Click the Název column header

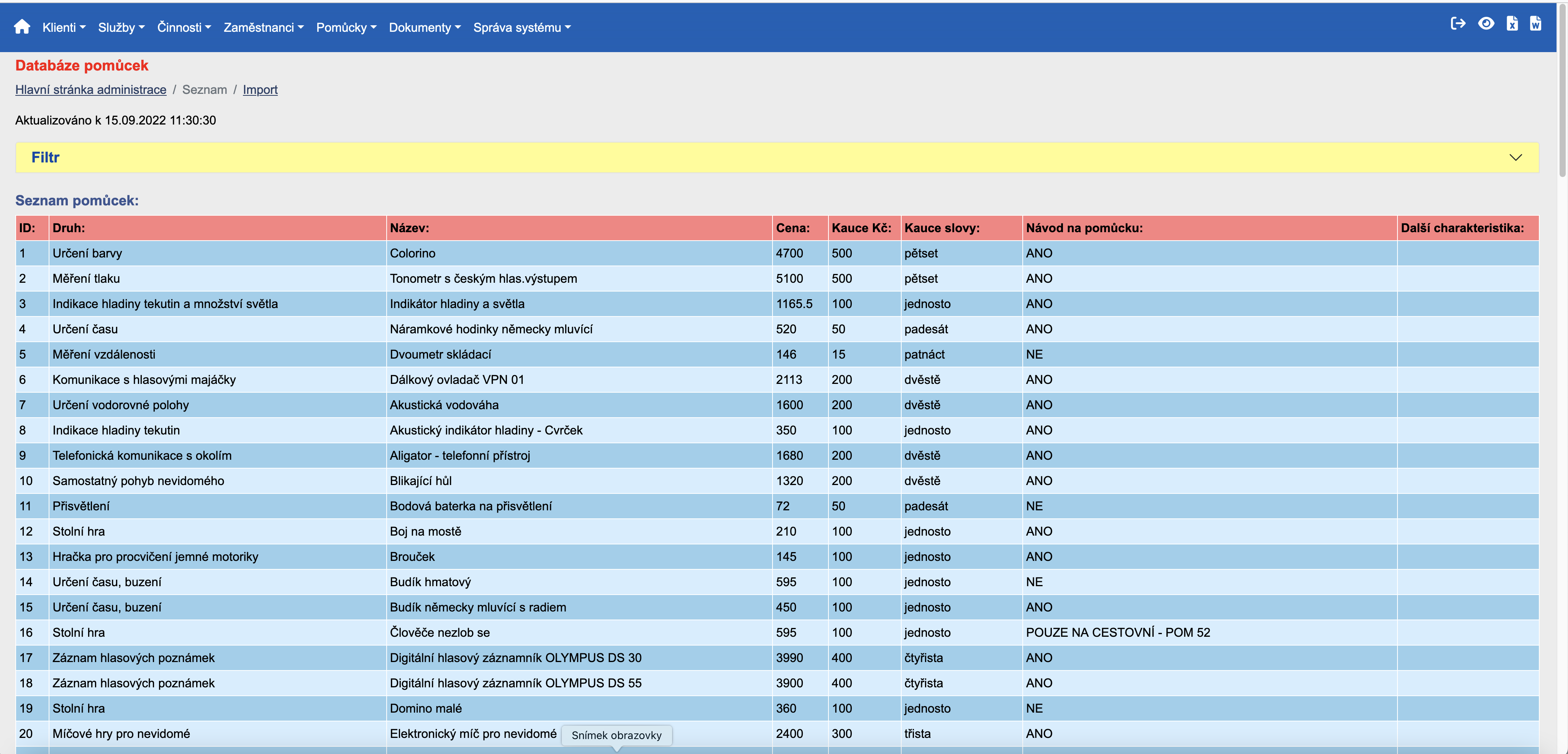click(410, 228)
